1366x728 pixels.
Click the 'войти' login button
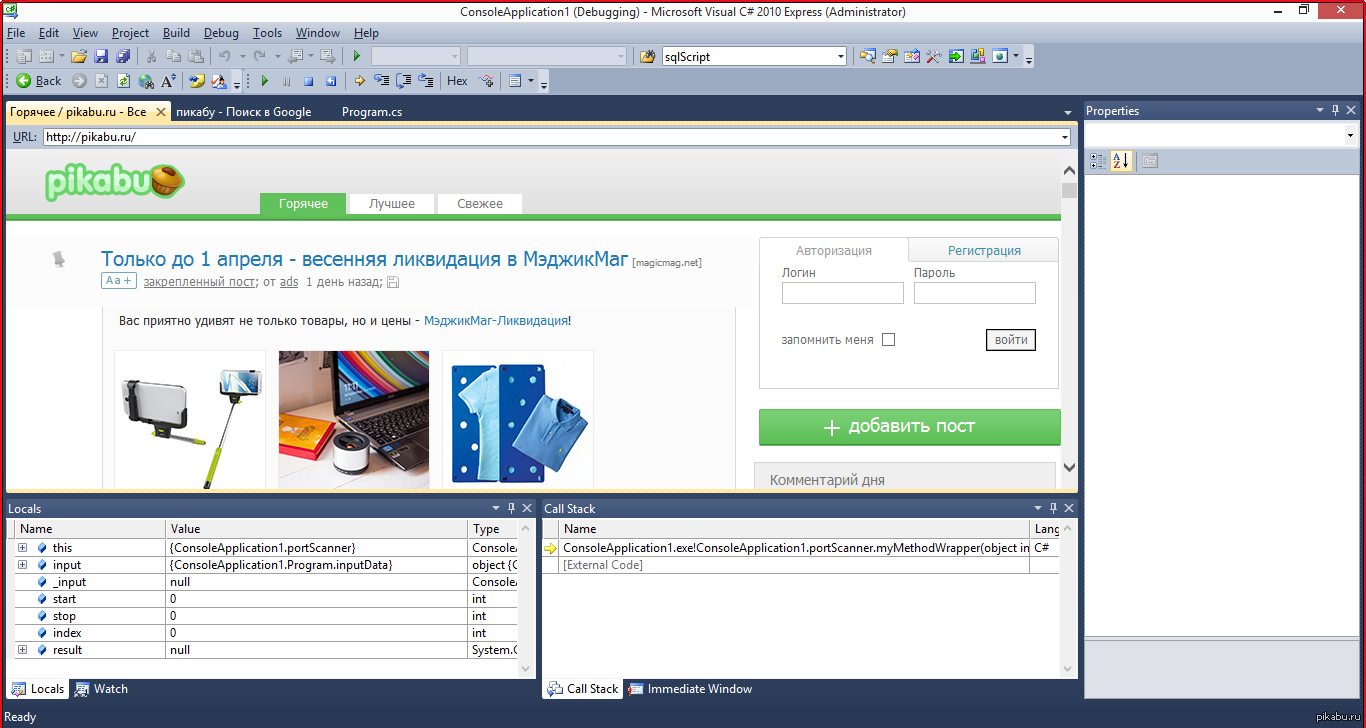[1010, 340]
